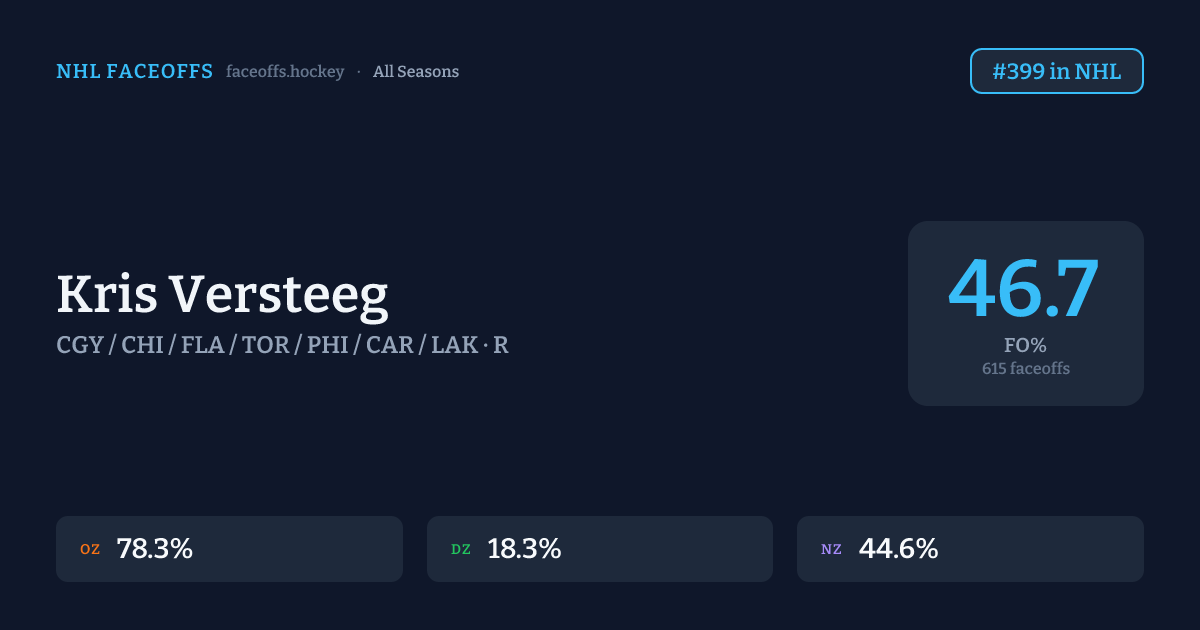Click the NHL FACEOFFS site title

(134, 72)
